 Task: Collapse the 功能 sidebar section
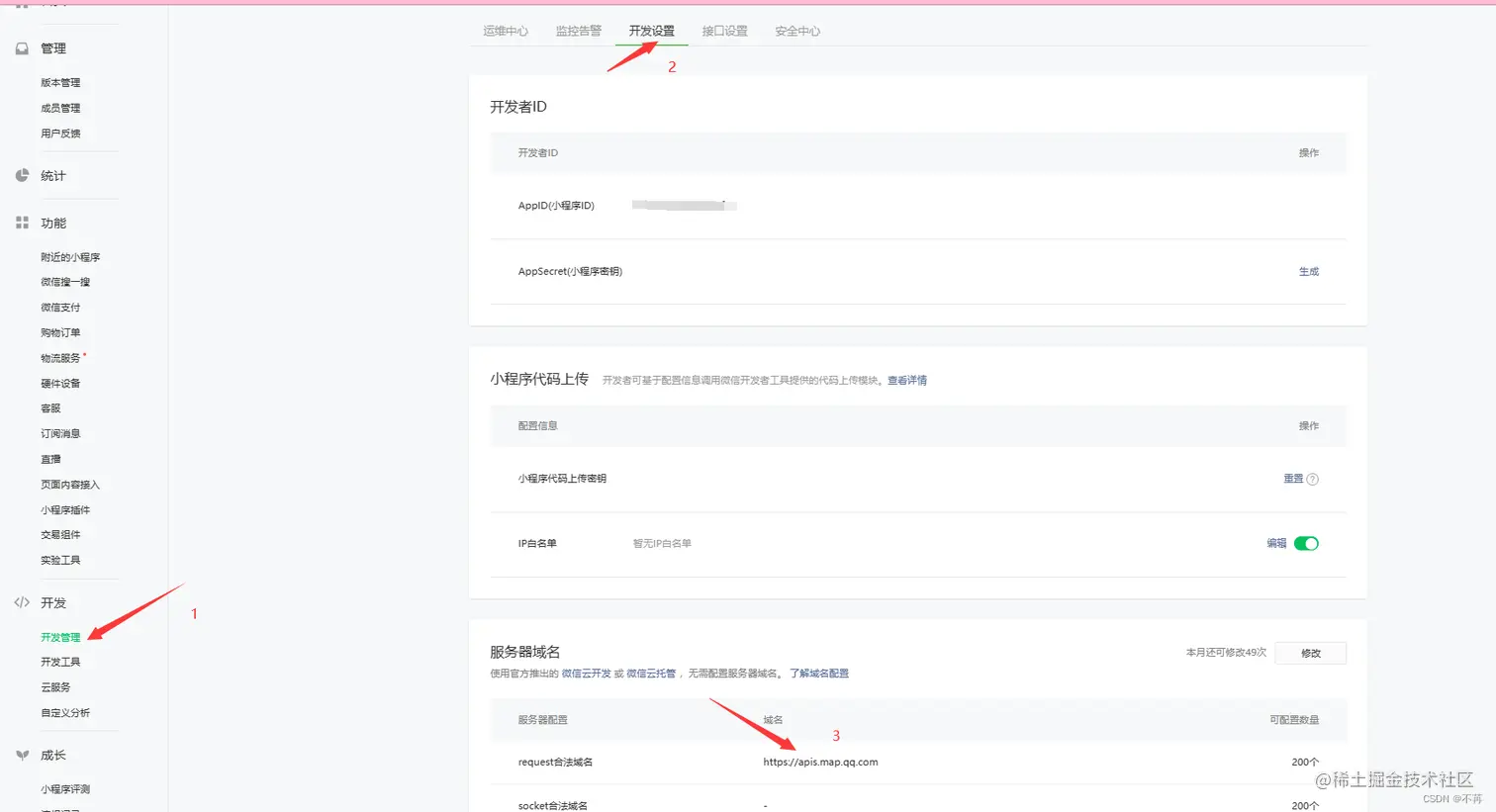[x=54, y=223]
